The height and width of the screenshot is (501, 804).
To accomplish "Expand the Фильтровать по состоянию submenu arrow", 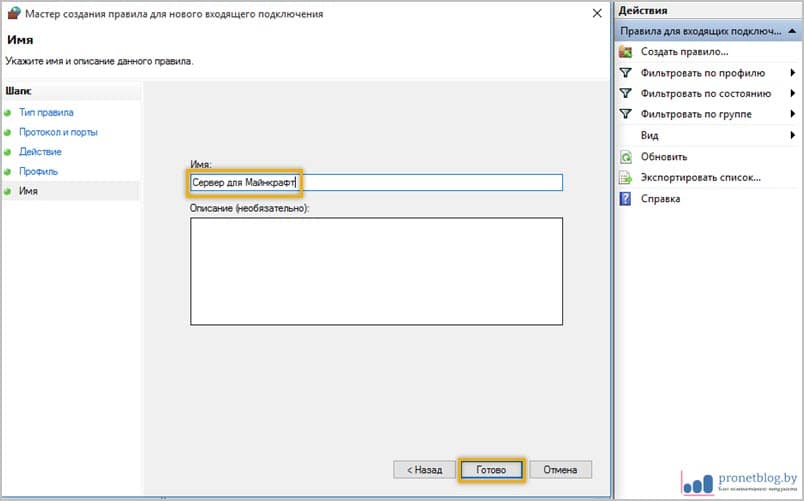I will click(792, 94).
